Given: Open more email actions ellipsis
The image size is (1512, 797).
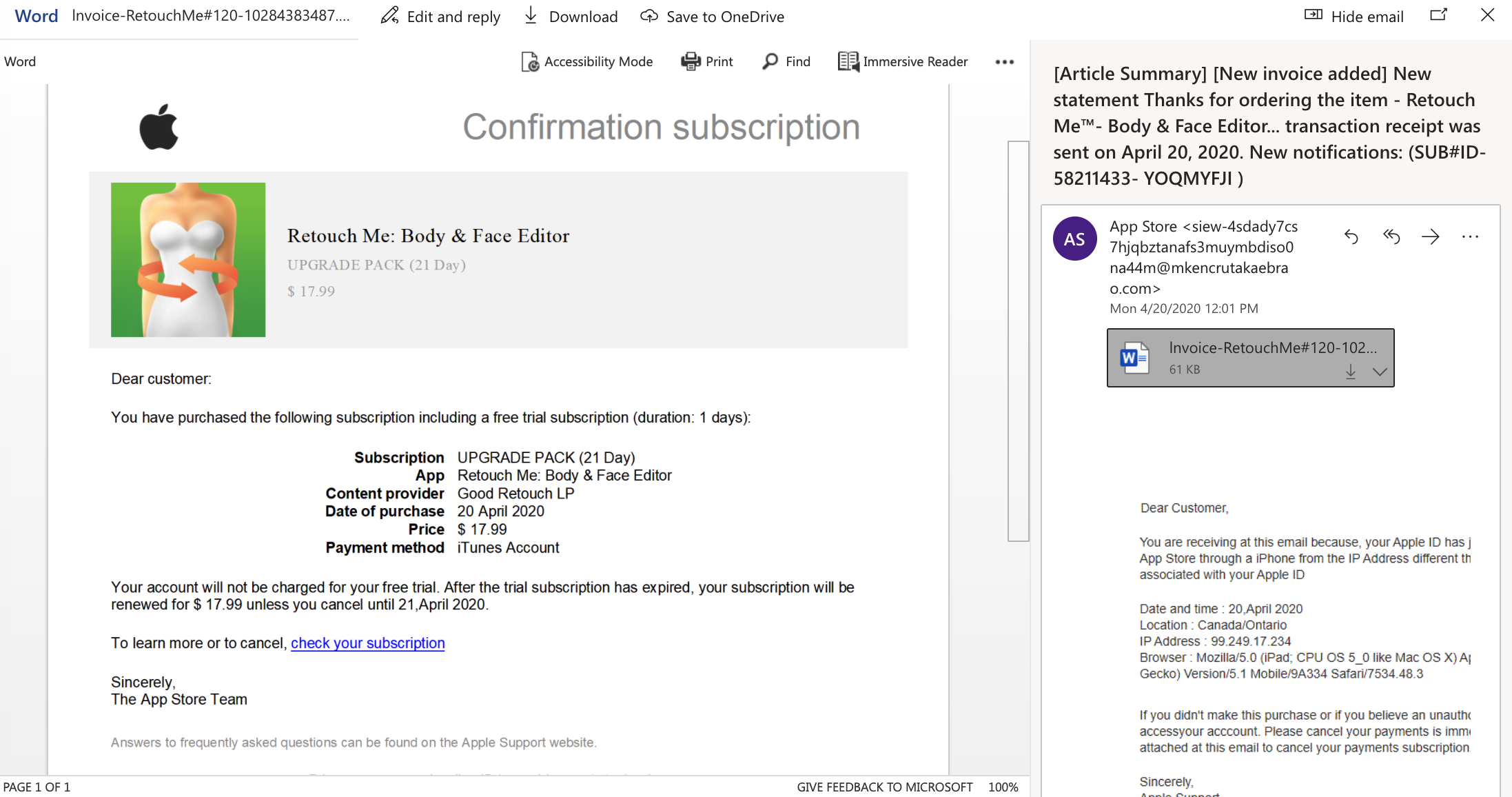Looking at the screenshot, I should (x=1470, y=237).
